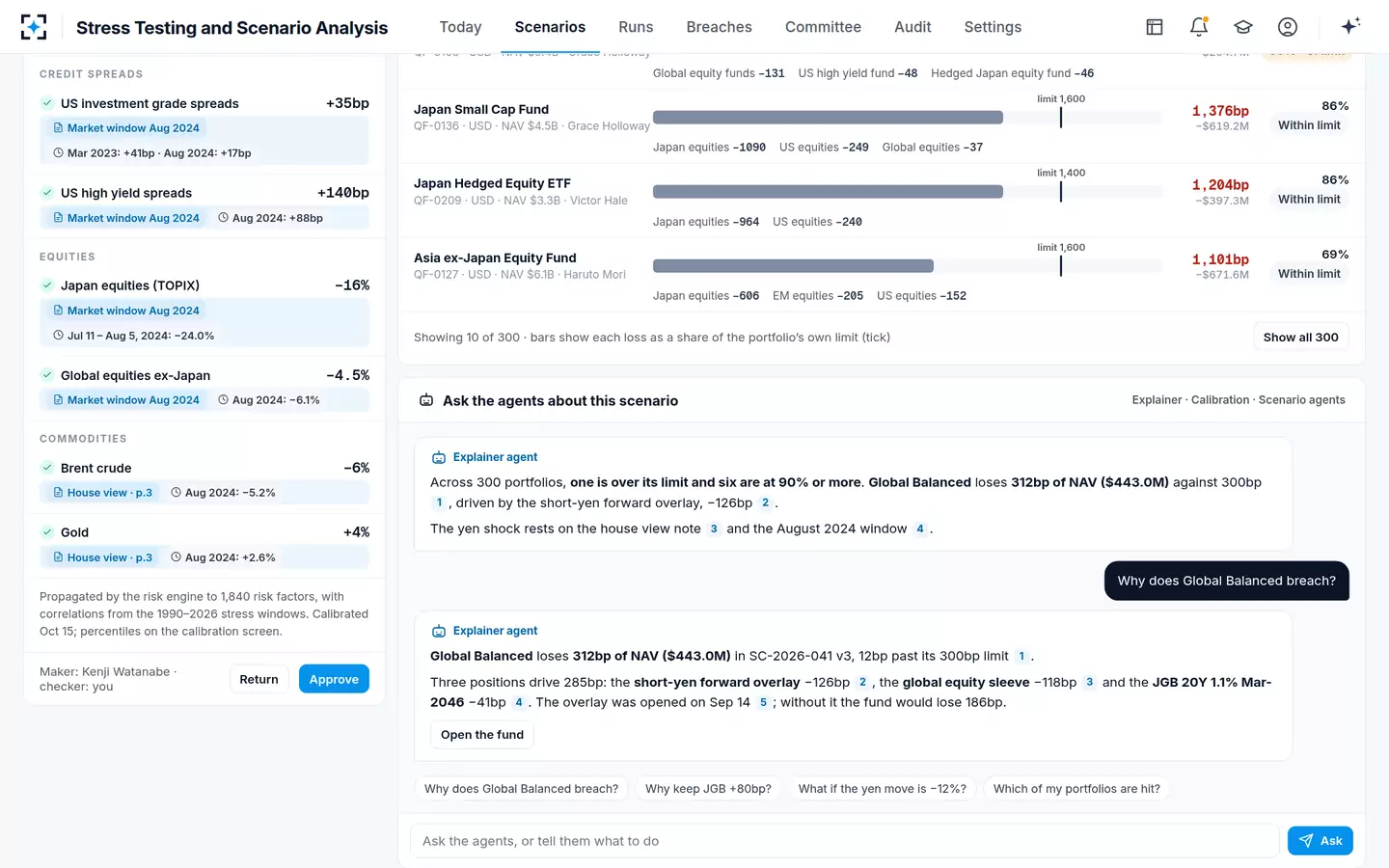This screenshot has height=868, width=1389.
Task: Focus the 'Ask the agents' input field
Action: coord(845,841)
